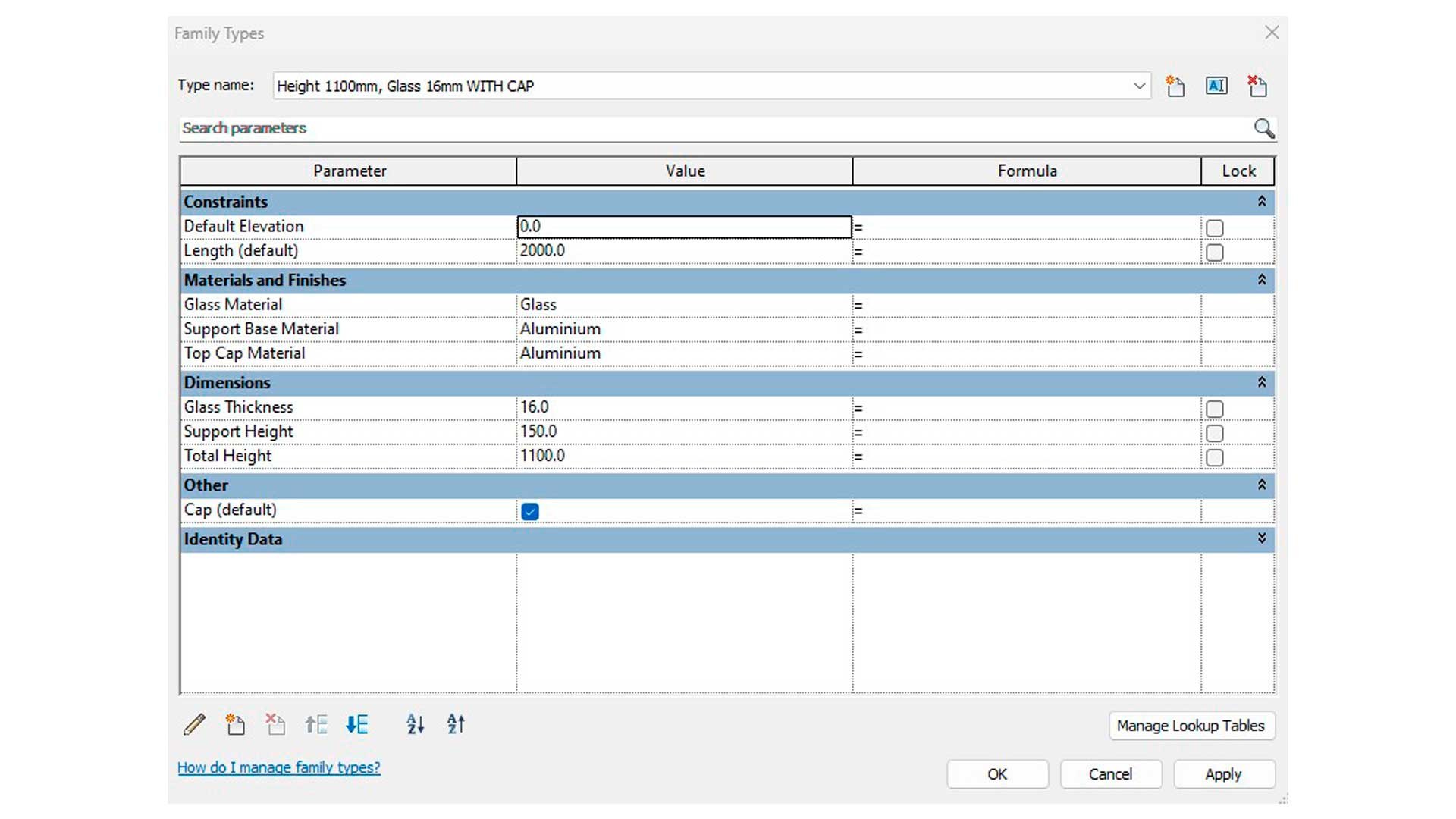Sort parameters in descending alphabetical order
The height and width of the screenshot is (819, 1456).
point(456,725)
